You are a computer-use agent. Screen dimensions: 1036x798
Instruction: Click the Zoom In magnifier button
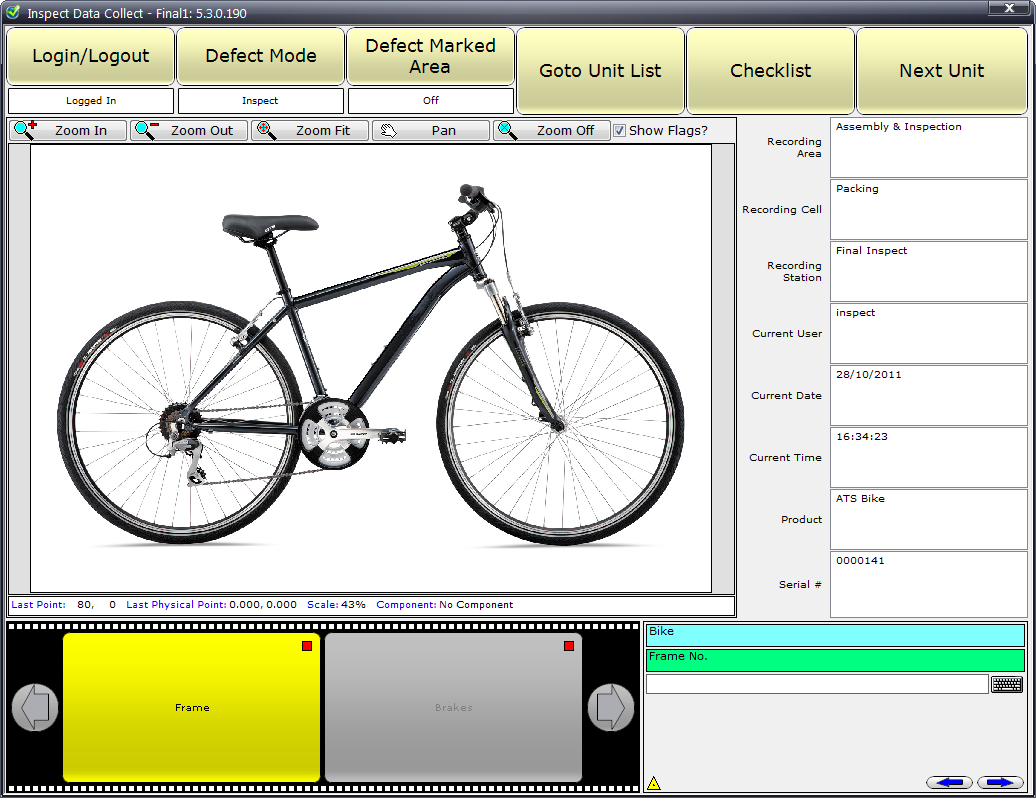69,131
